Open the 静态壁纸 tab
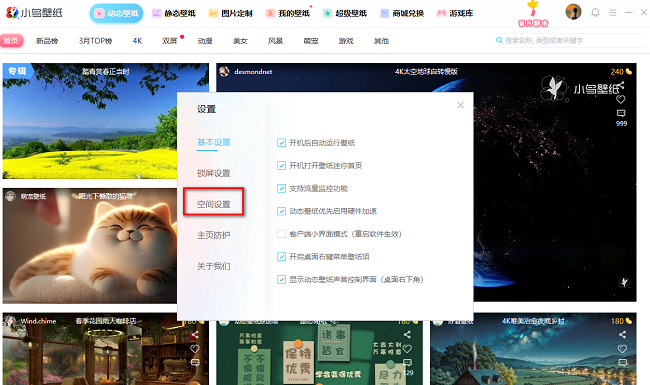The height and width of the screenshot is (385, 650). point(174,13)
